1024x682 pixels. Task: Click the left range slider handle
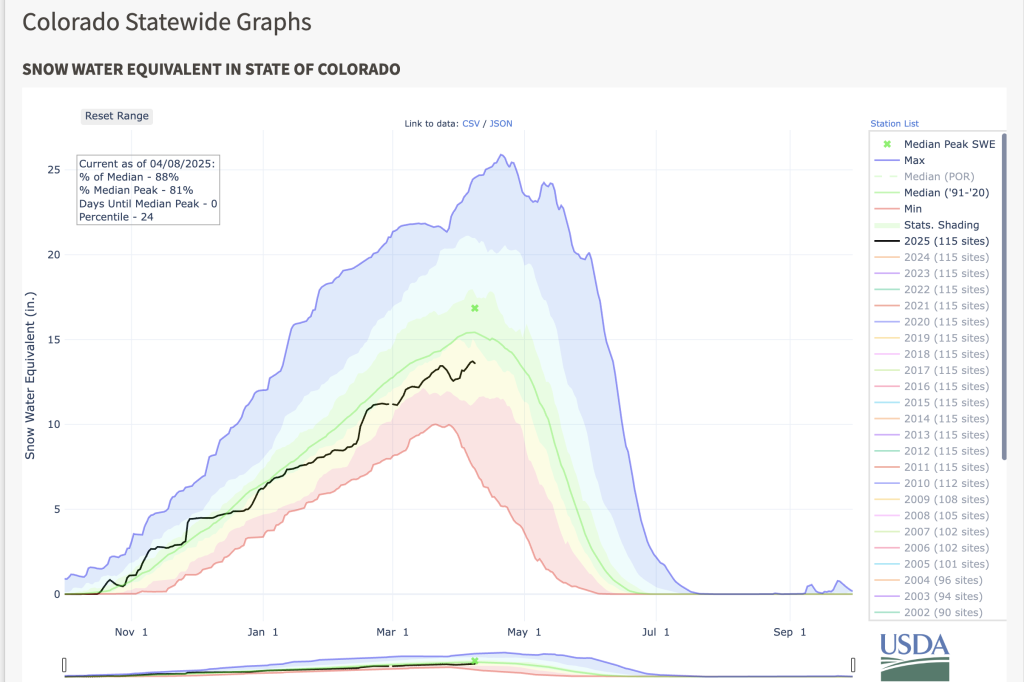click(x=64, y=665)
